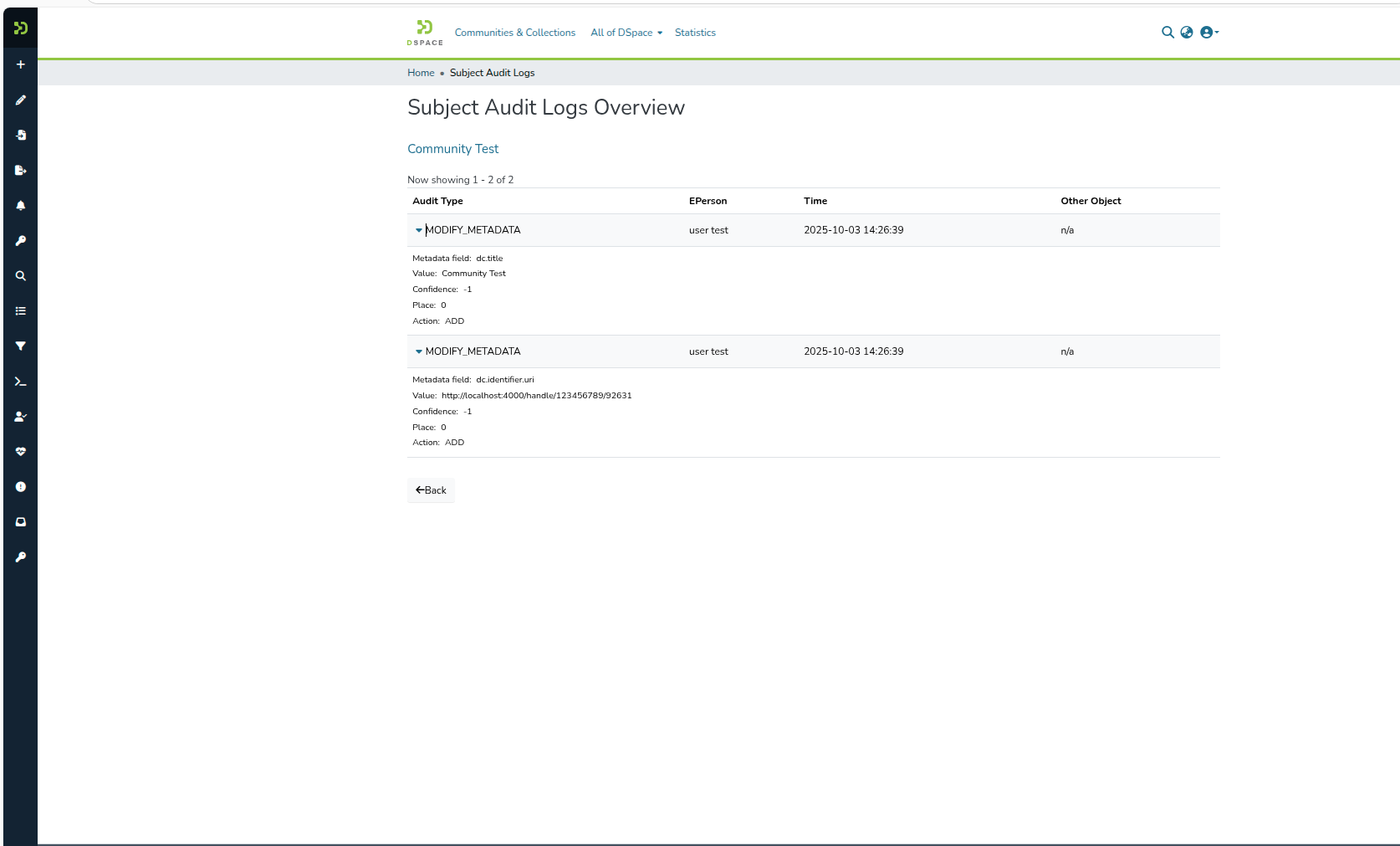Click the bell notifications icon in sidebar
Screen dimensions: 1400x846
[21, 206]
